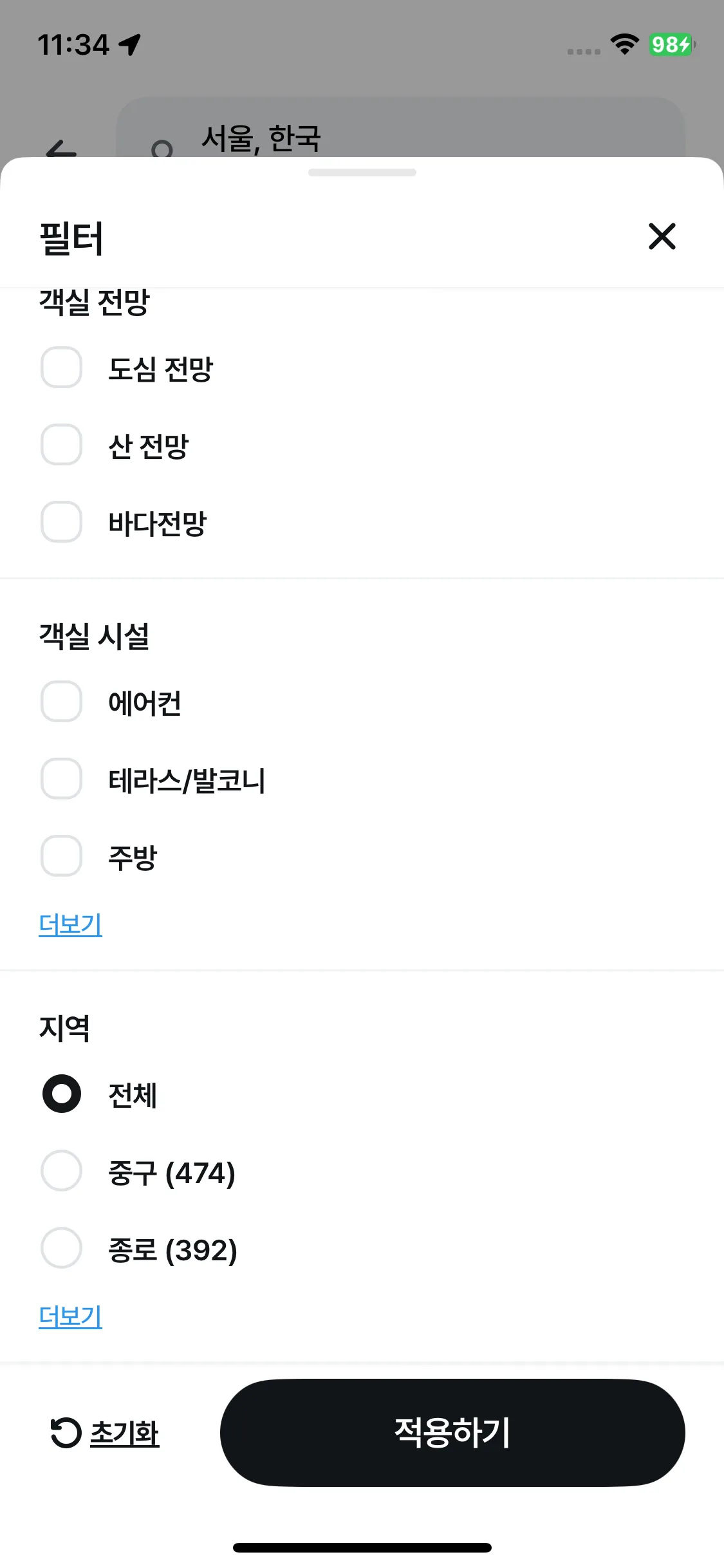Close the 필터 sheet with X icon
The height and width of the screenshot is (1568, 724).
click(662, 236)
